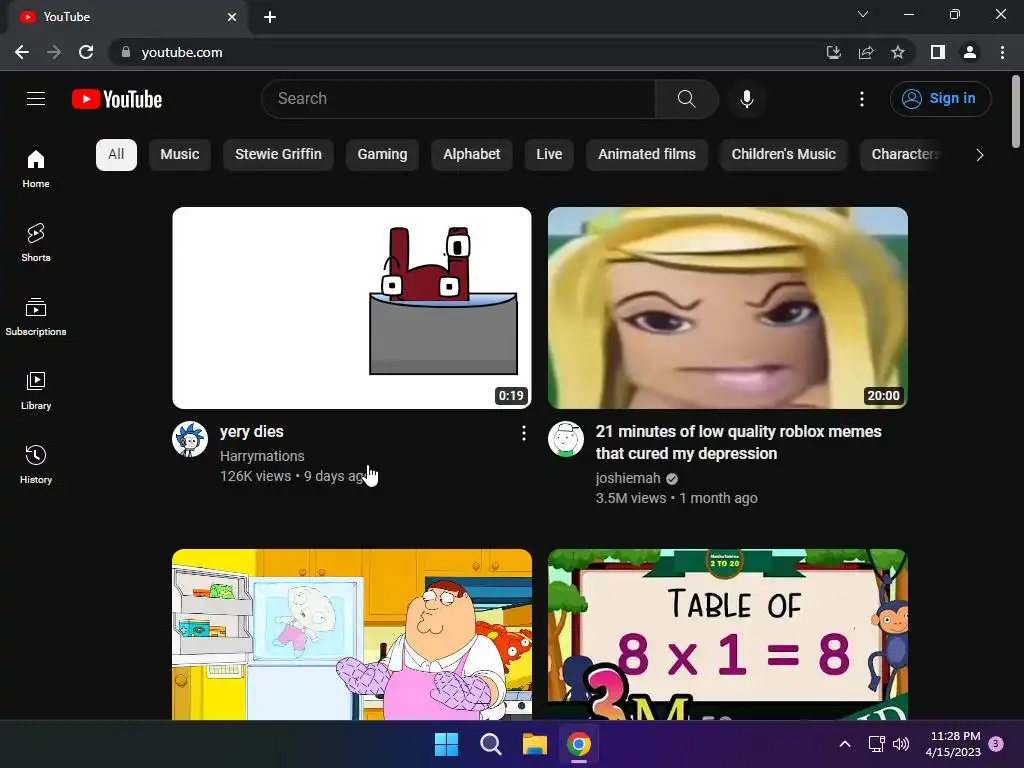Play the Table of 8 thumbnail
The height and width of the screenshot is (768, 1024).
tap(728, 634)
